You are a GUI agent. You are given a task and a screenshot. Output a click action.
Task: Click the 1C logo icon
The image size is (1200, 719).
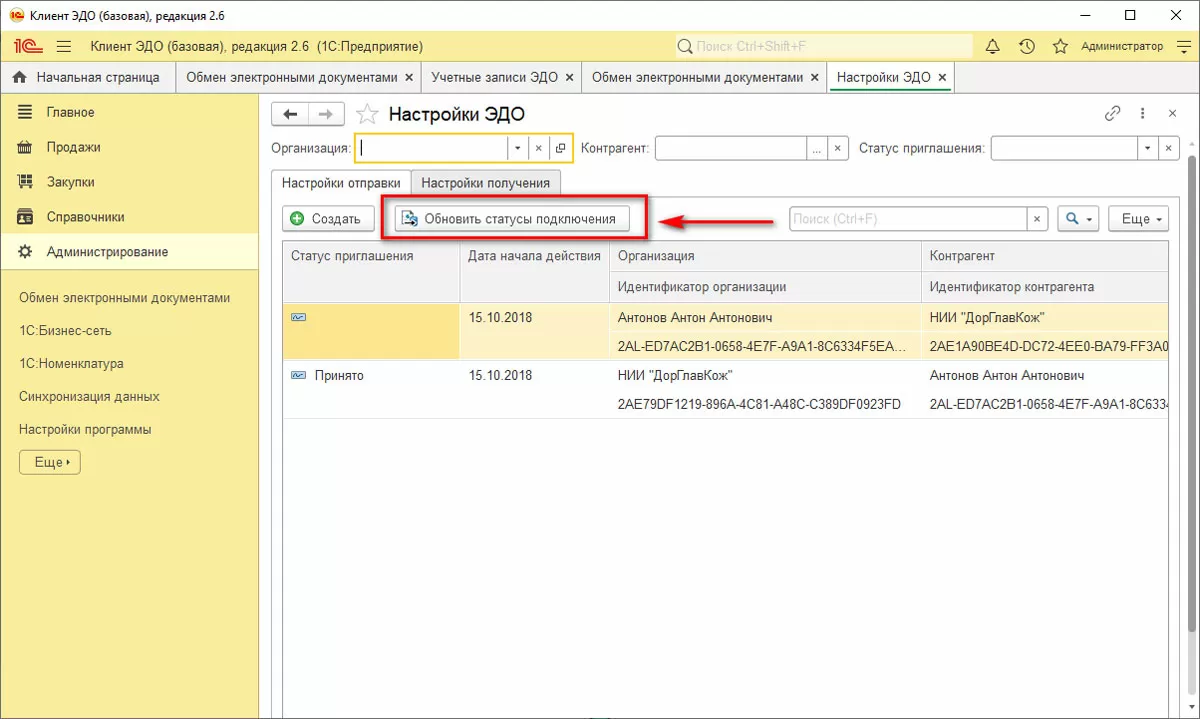click(27, 47)
